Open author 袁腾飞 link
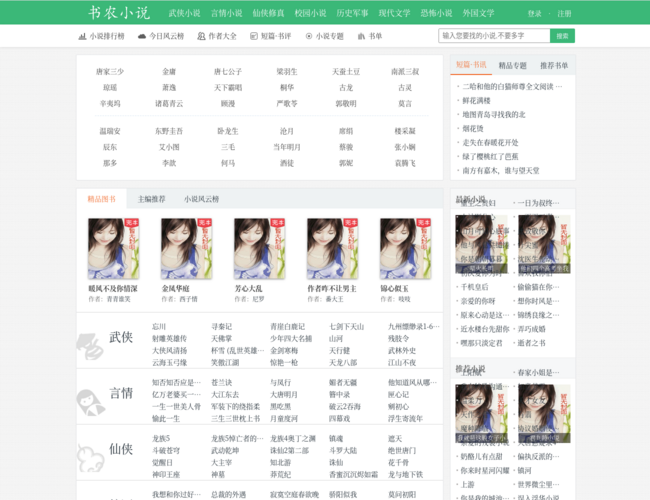Screen dimensions: 650x500 [x=405, y=163]
